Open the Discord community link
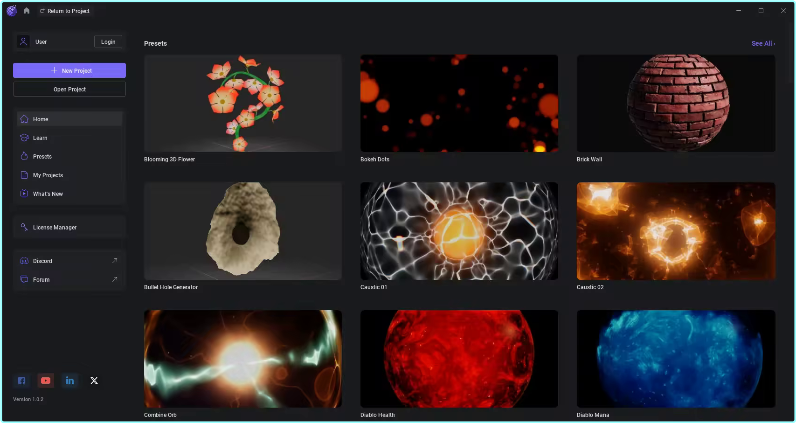This screenshot has height=423, width=796. coord(70,261)
